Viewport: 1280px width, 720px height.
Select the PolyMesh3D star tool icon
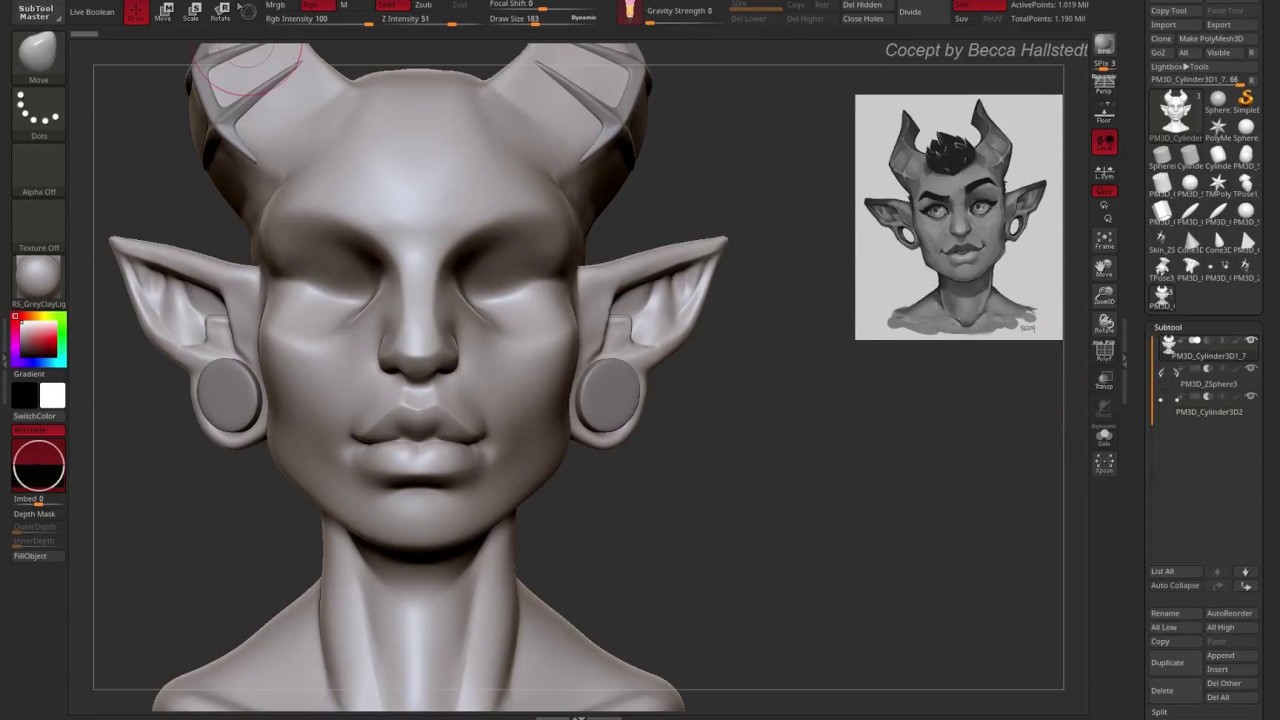coord(1218,129)
